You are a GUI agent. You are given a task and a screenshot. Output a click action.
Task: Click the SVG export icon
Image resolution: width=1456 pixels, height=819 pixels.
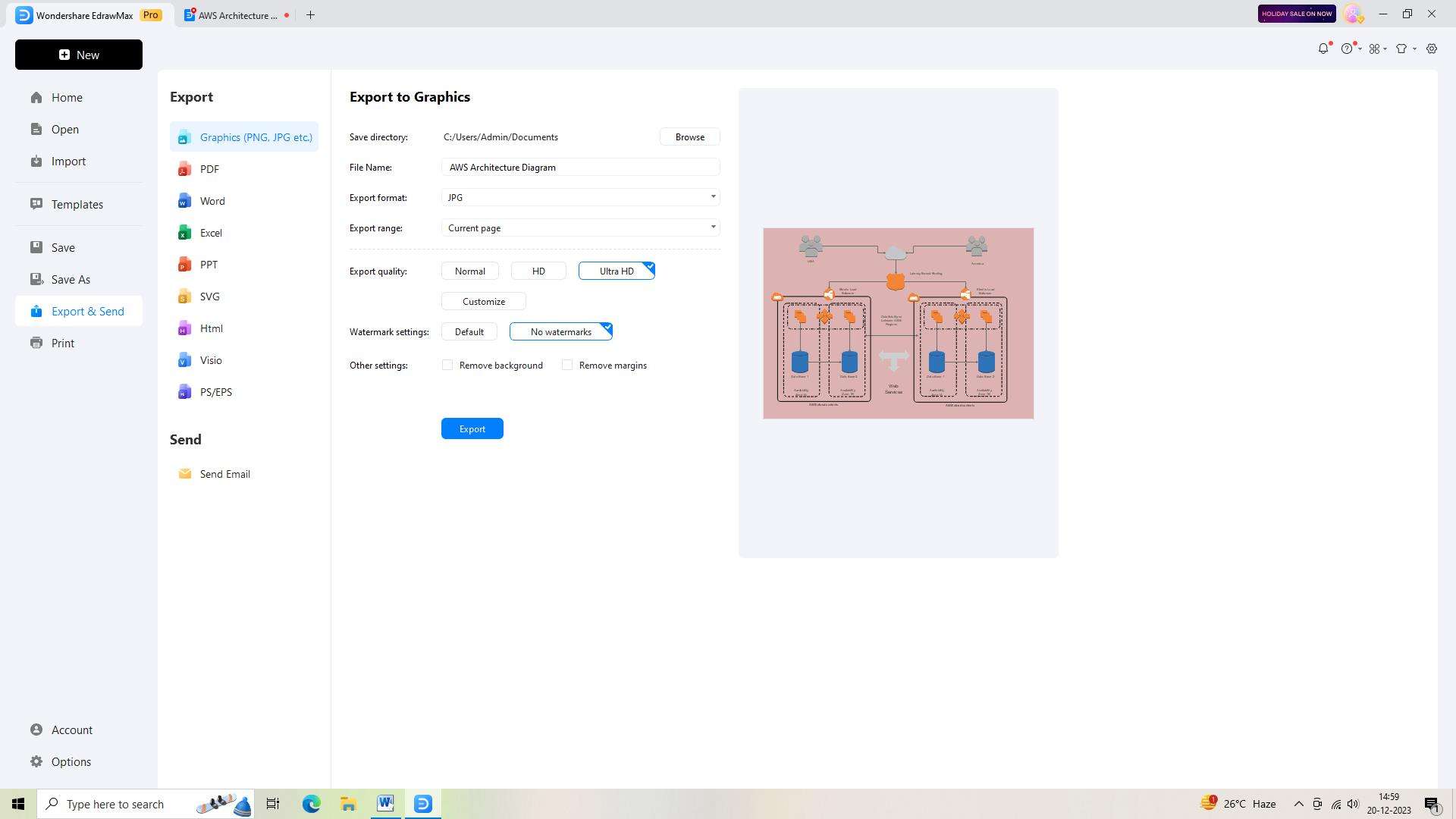pyautogui.click(x=184, y=297)
